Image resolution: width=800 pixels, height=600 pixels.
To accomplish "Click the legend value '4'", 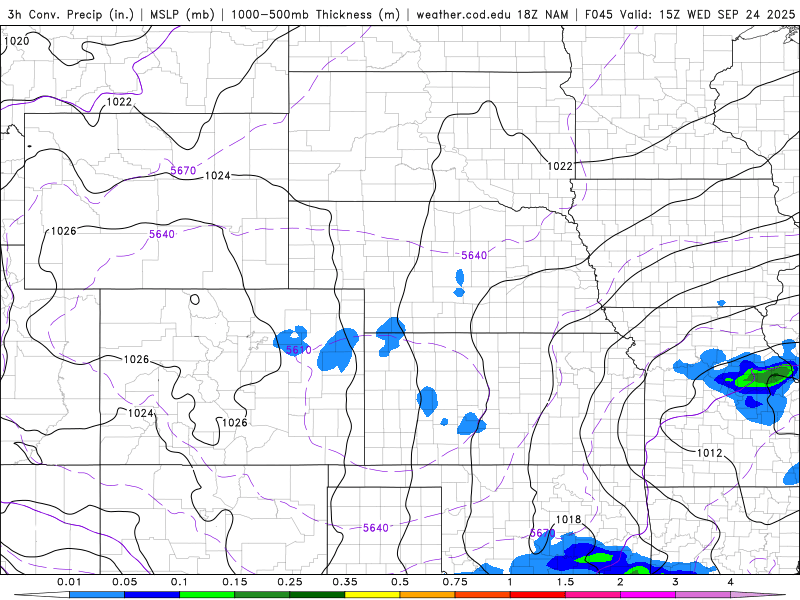I will [731, 582].
